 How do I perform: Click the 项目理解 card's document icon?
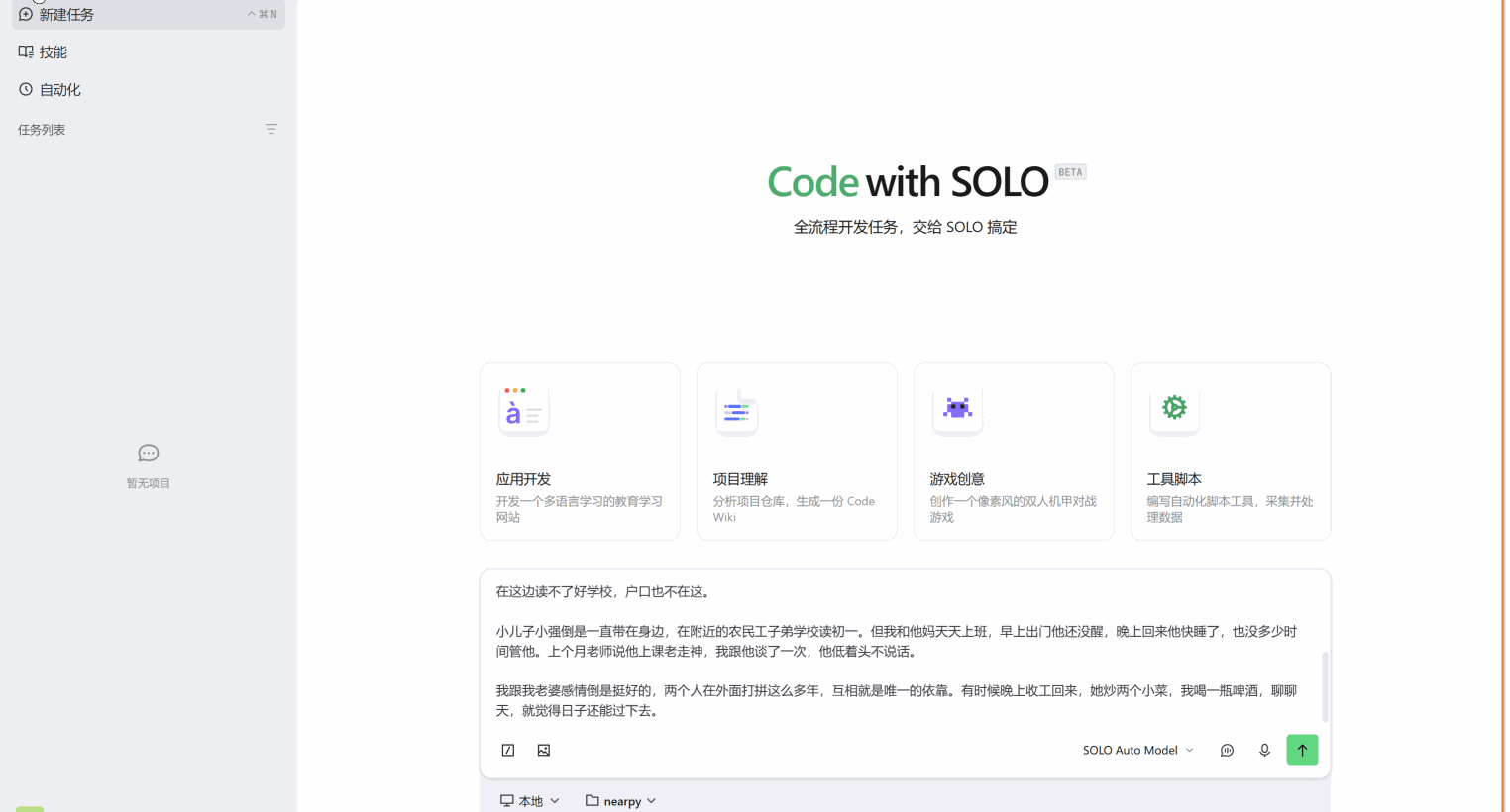[737, 410]
